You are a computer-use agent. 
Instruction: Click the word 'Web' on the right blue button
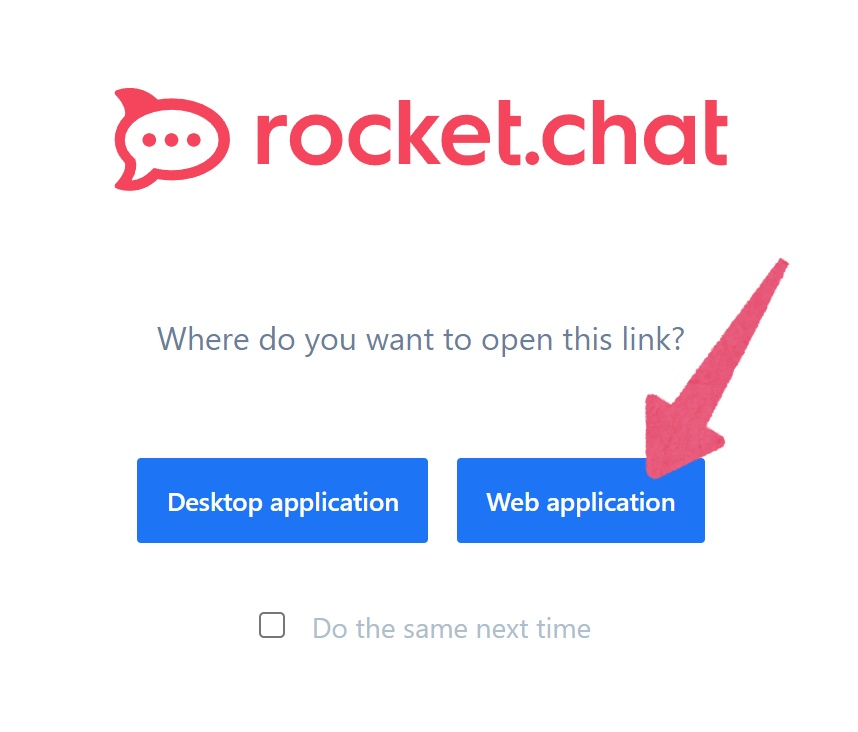[x=513, y=502]
